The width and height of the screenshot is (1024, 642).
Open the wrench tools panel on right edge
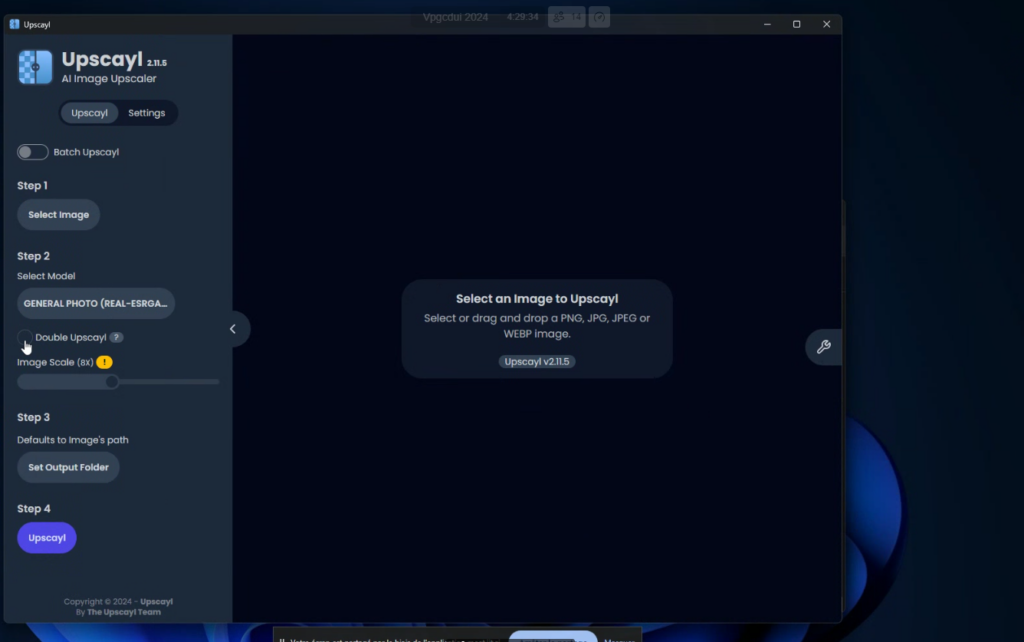tap(823, 347)
